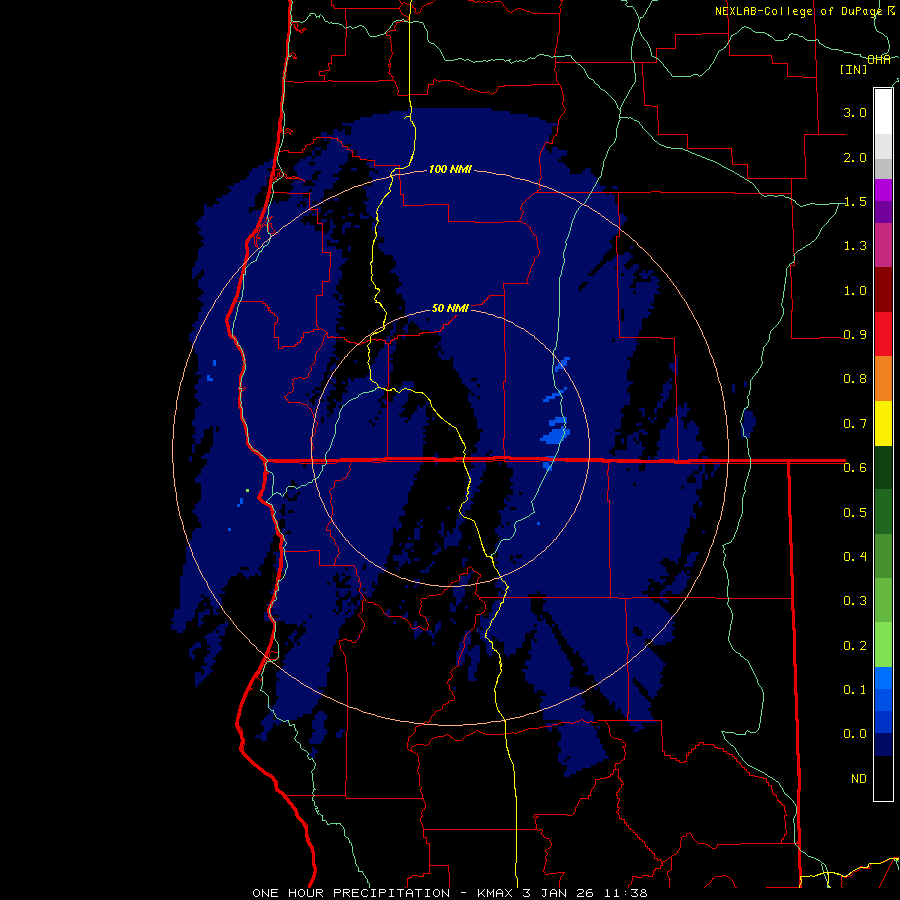Click the [IN] units label
The image size is (900, 900).
(854, 69)
